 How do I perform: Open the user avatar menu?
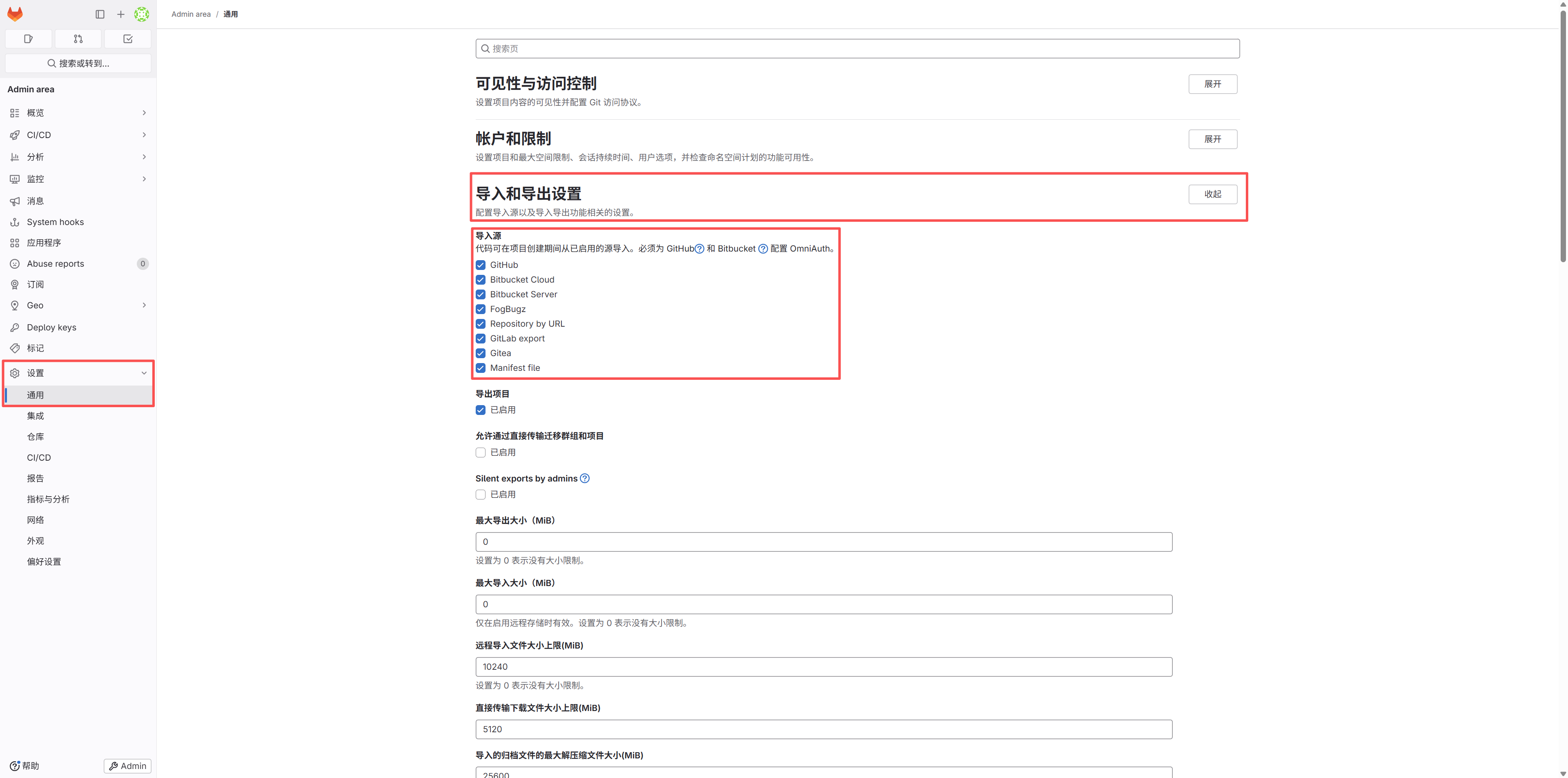point(142,14)
